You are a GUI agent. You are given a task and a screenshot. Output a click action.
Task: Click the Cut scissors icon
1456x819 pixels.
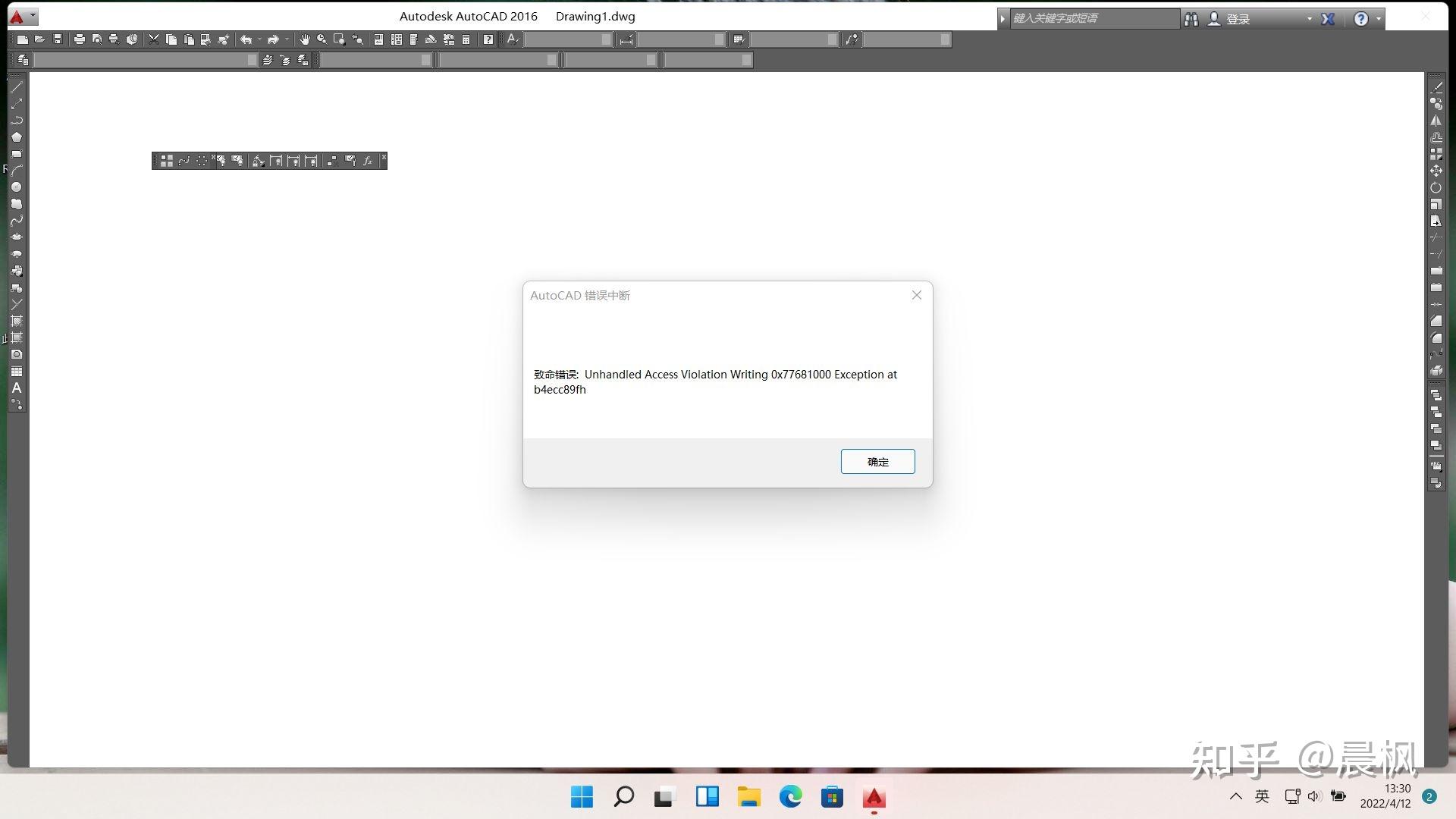point(154,39)
